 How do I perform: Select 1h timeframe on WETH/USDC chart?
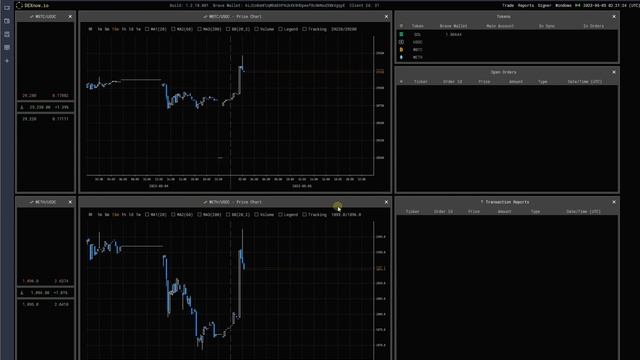tap(124, 215)
